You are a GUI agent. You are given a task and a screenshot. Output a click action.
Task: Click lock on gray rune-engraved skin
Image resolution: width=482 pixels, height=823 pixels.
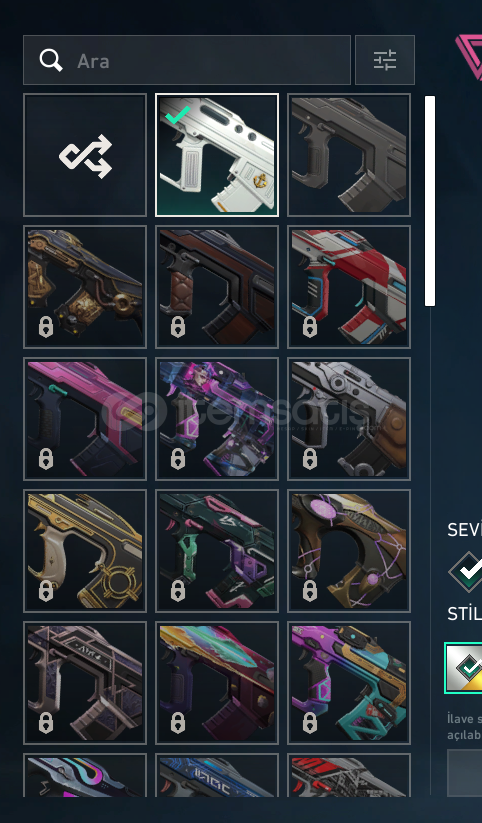click(x=46, y=723)
